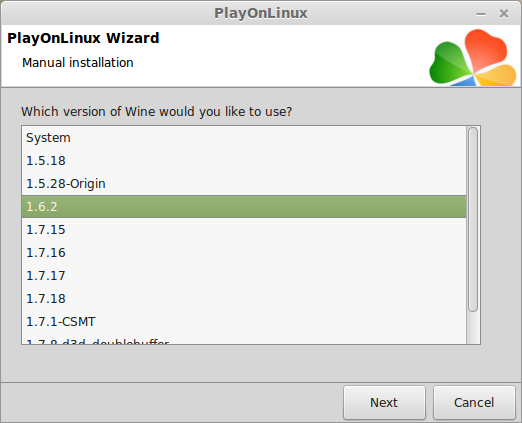Select Wine version 1.7.16
Viewport: 522px width, 423px height.
pyautogui.click(x=244, y=253)
